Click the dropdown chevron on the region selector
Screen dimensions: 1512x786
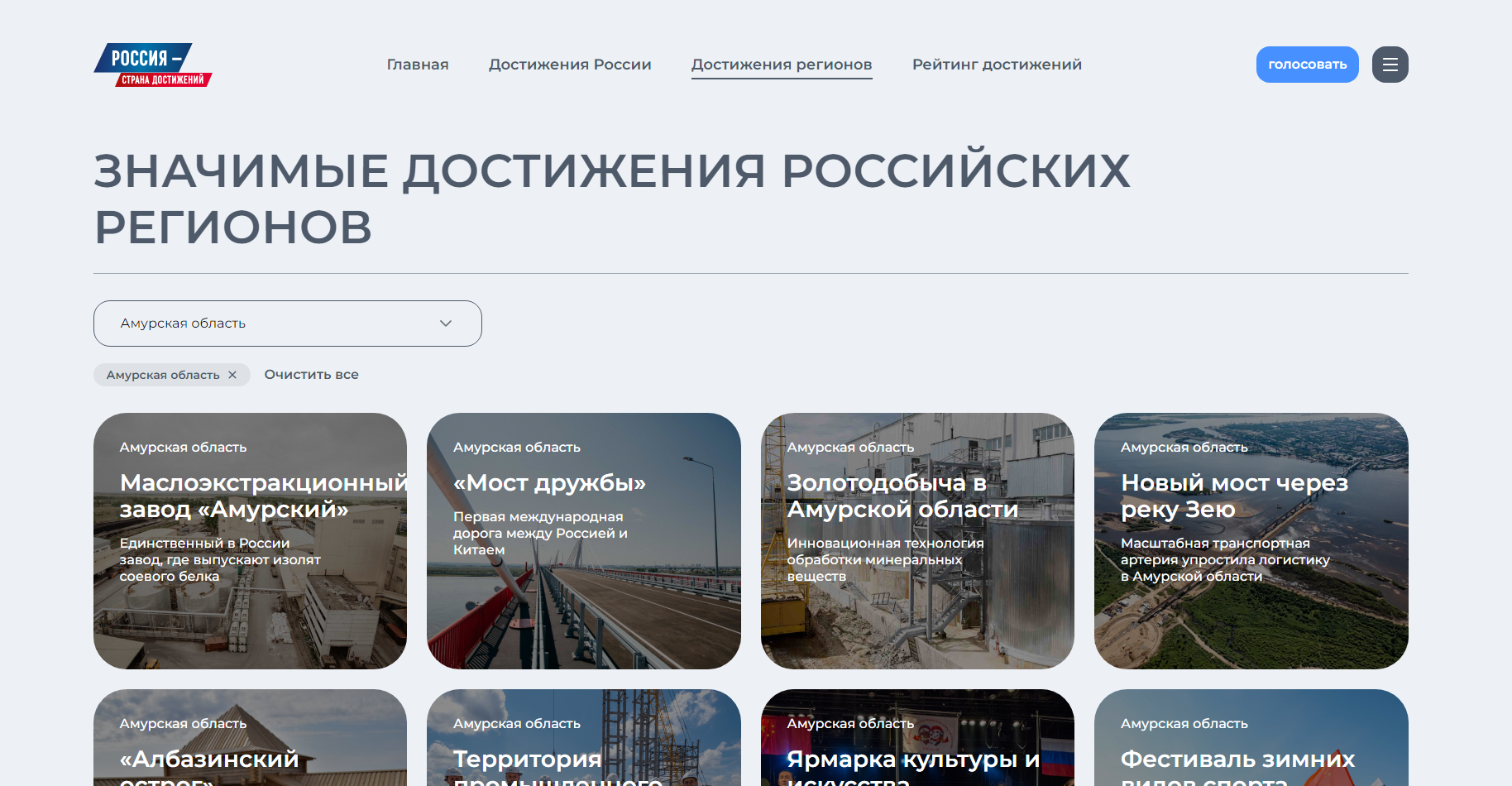tap(447, 324)
